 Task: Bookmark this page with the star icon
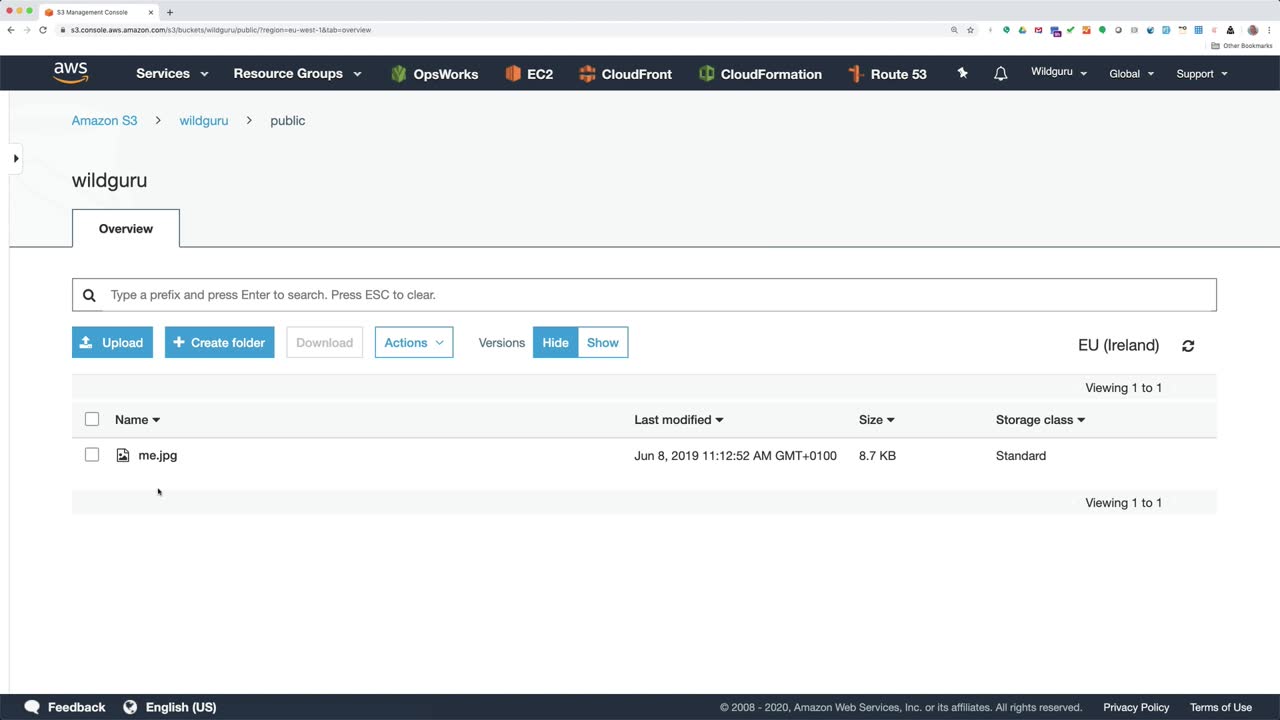[970, 30]
